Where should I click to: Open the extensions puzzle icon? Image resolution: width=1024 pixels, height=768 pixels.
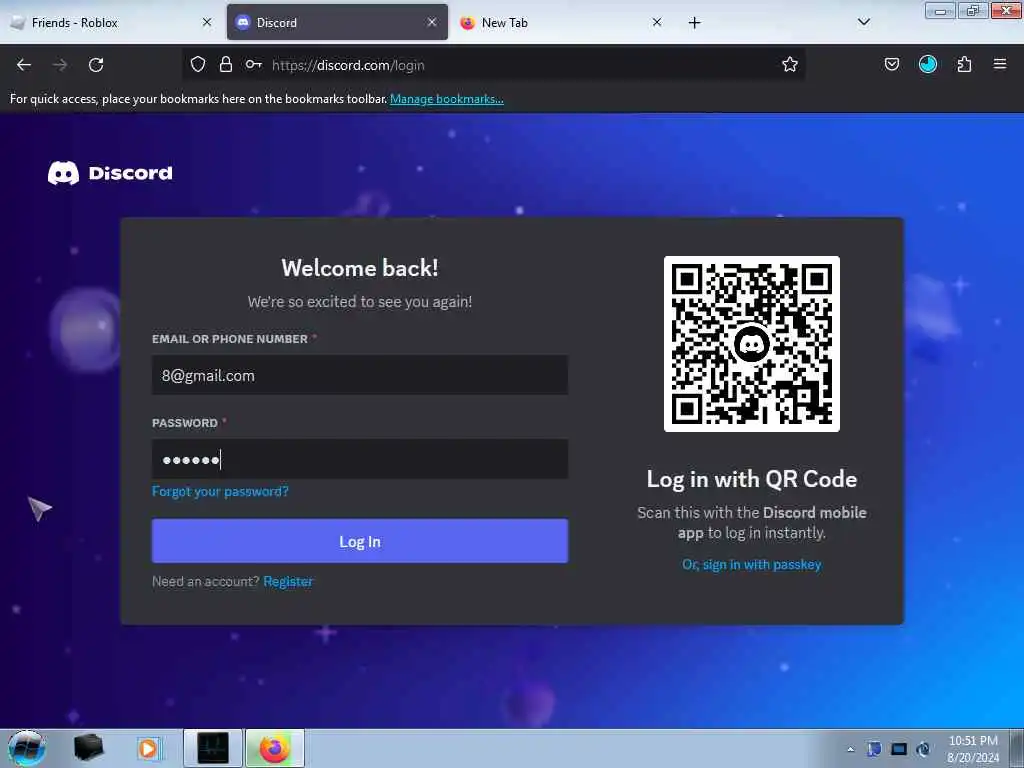964,65
